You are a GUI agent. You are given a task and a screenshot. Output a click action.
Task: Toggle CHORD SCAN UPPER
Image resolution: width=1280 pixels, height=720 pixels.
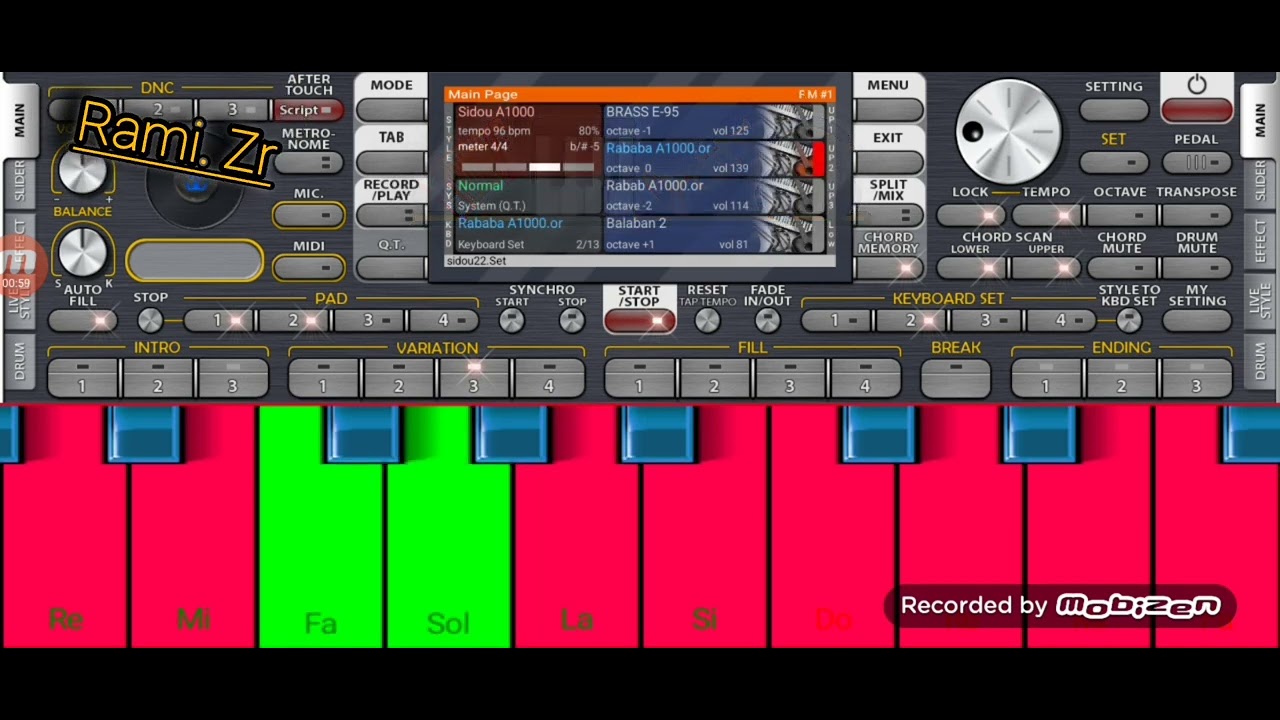click(1046, 267)
